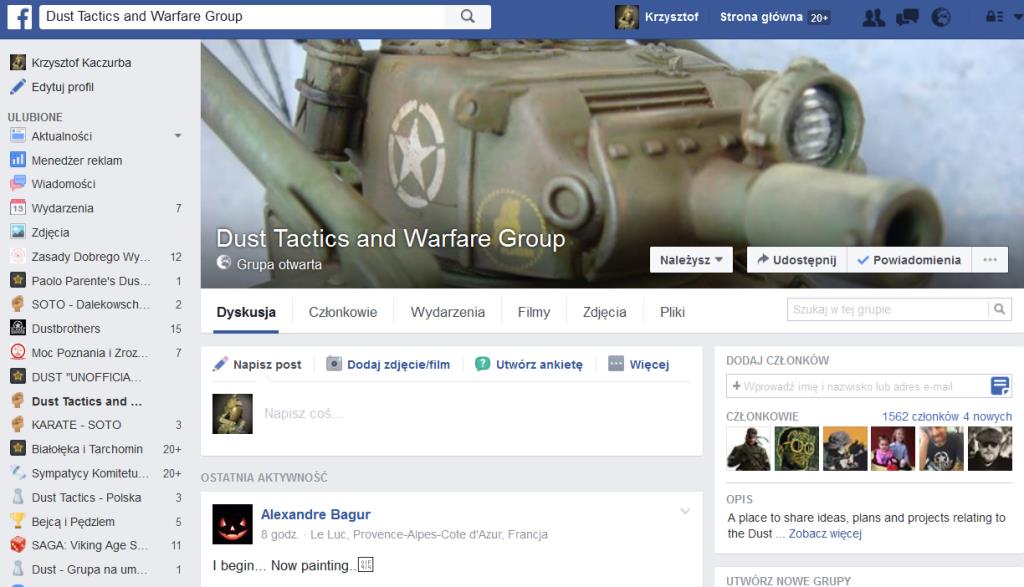Open privacy shortcuts lock icon
Viewport: 1024px width, 587px height.
click(x=994, y=17)
